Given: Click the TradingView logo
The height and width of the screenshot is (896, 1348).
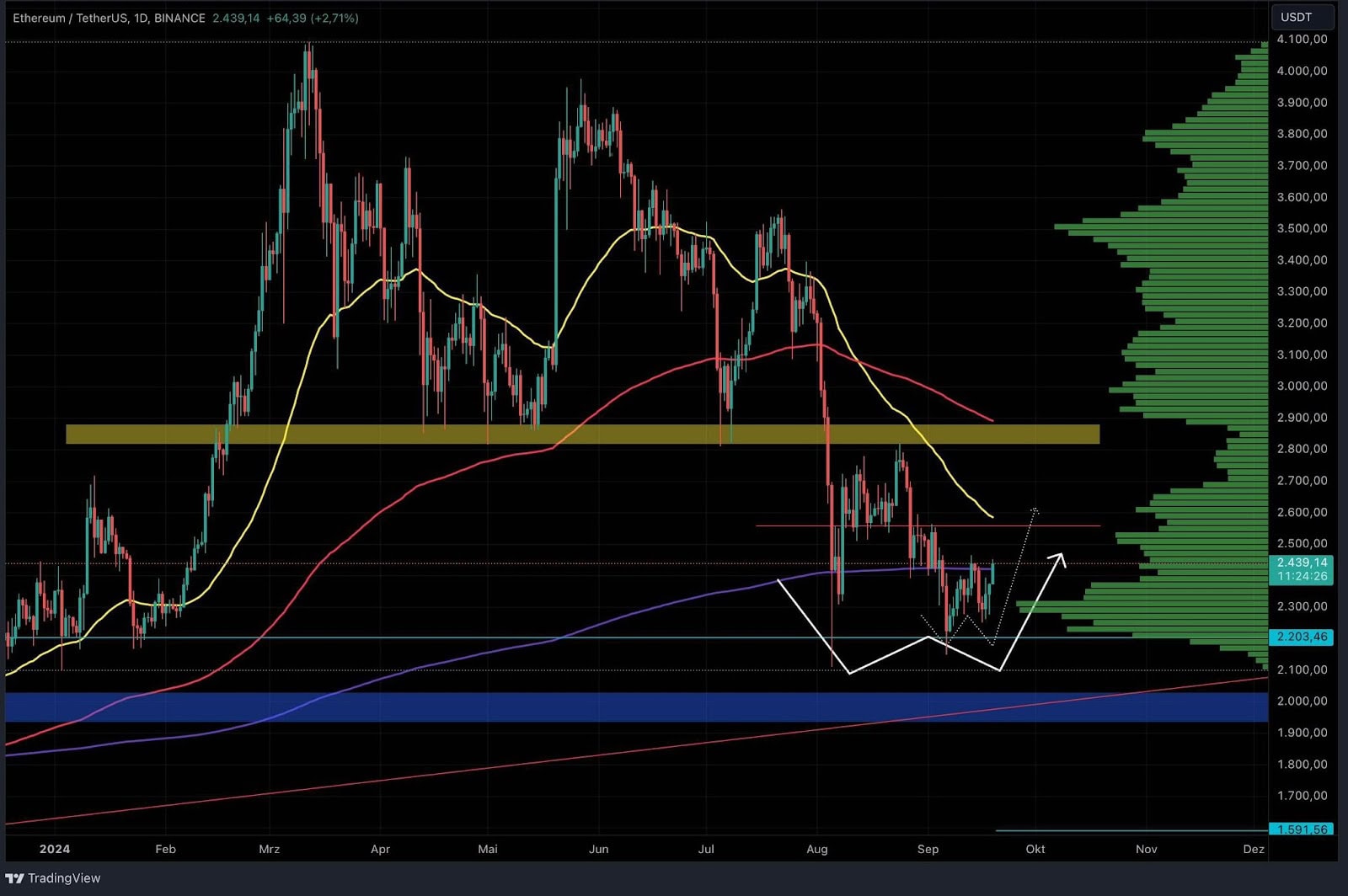Looking at the screenshot, I should click(x=53, y=877).
